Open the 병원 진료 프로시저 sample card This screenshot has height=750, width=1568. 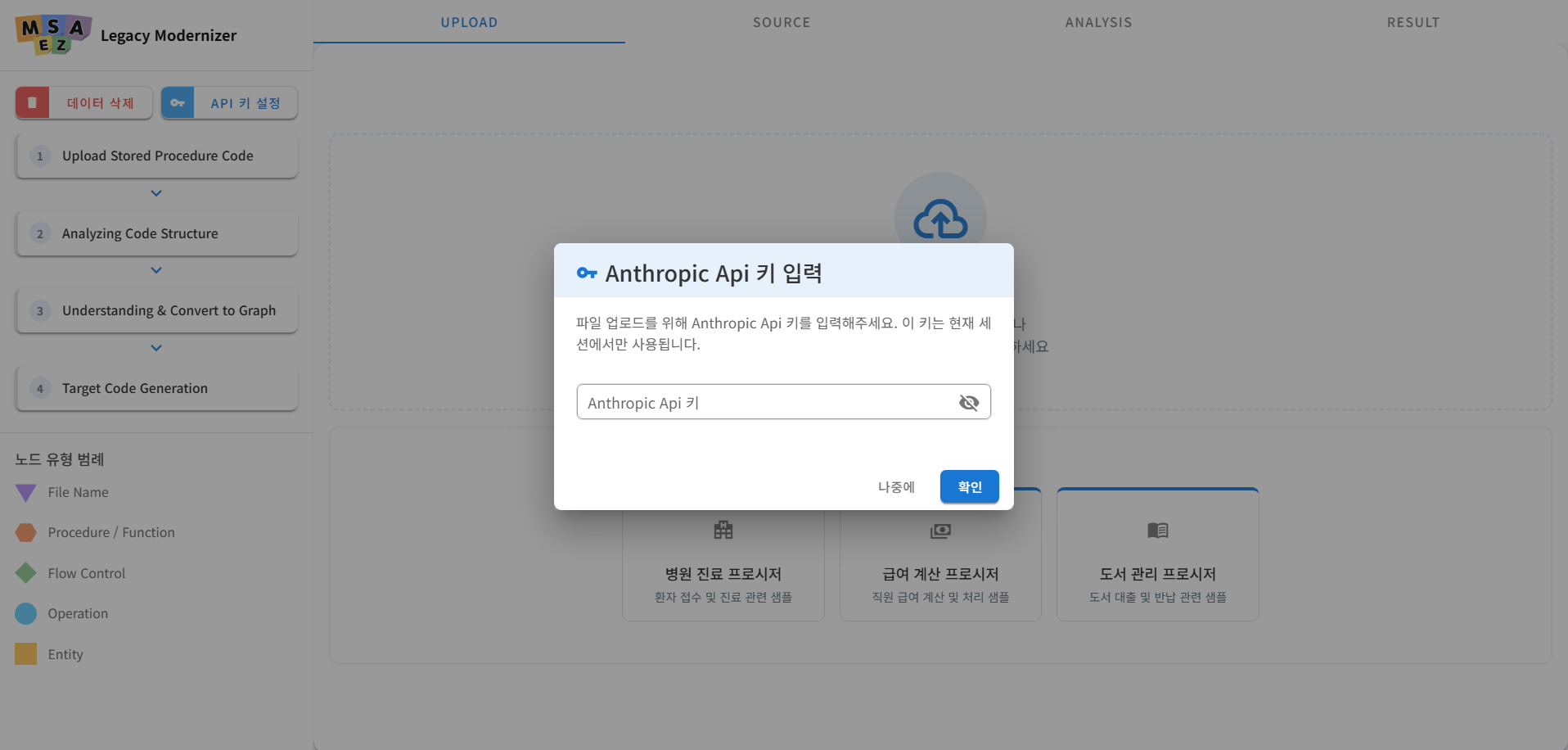pyautogui.click(x=723, y=554)
